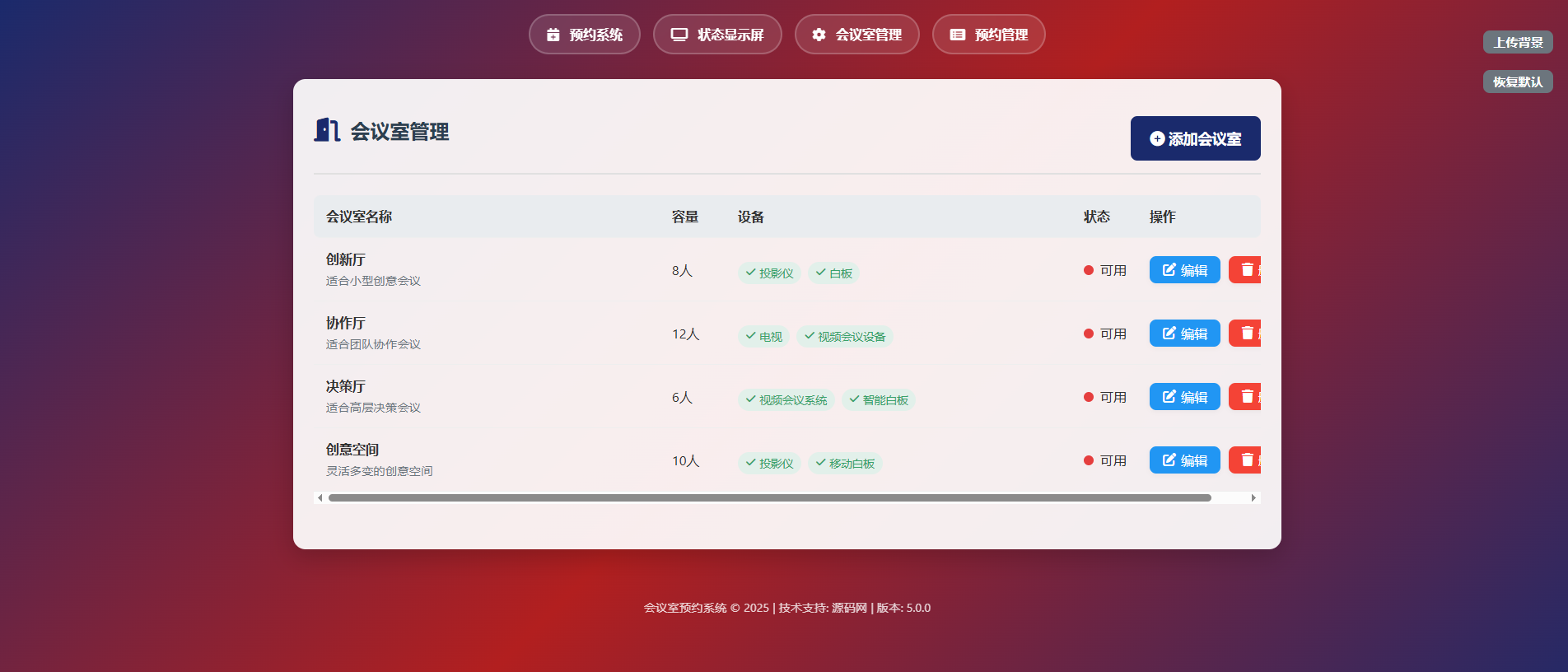Click the 操作 column header
This screenshot has width=1568, height=672.
click(x=1163, y=217)
